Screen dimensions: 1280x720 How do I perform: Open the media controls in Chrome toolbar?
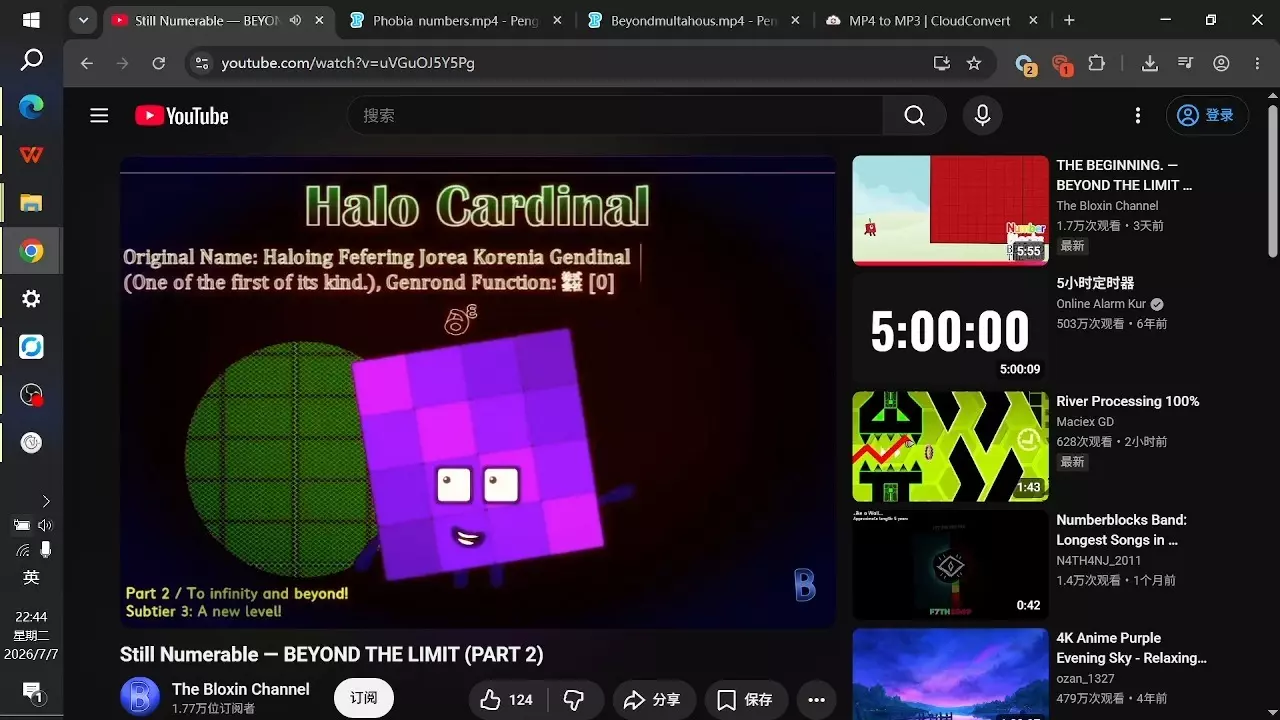point(1186,63)
